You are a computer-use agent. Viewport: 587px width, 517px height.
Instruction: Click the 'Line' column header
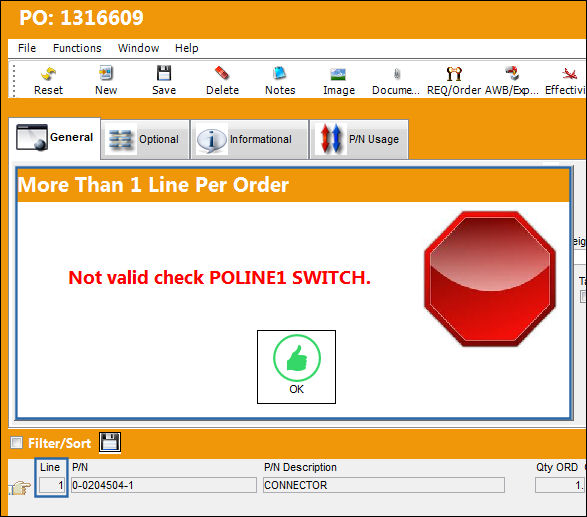(50, 467)
